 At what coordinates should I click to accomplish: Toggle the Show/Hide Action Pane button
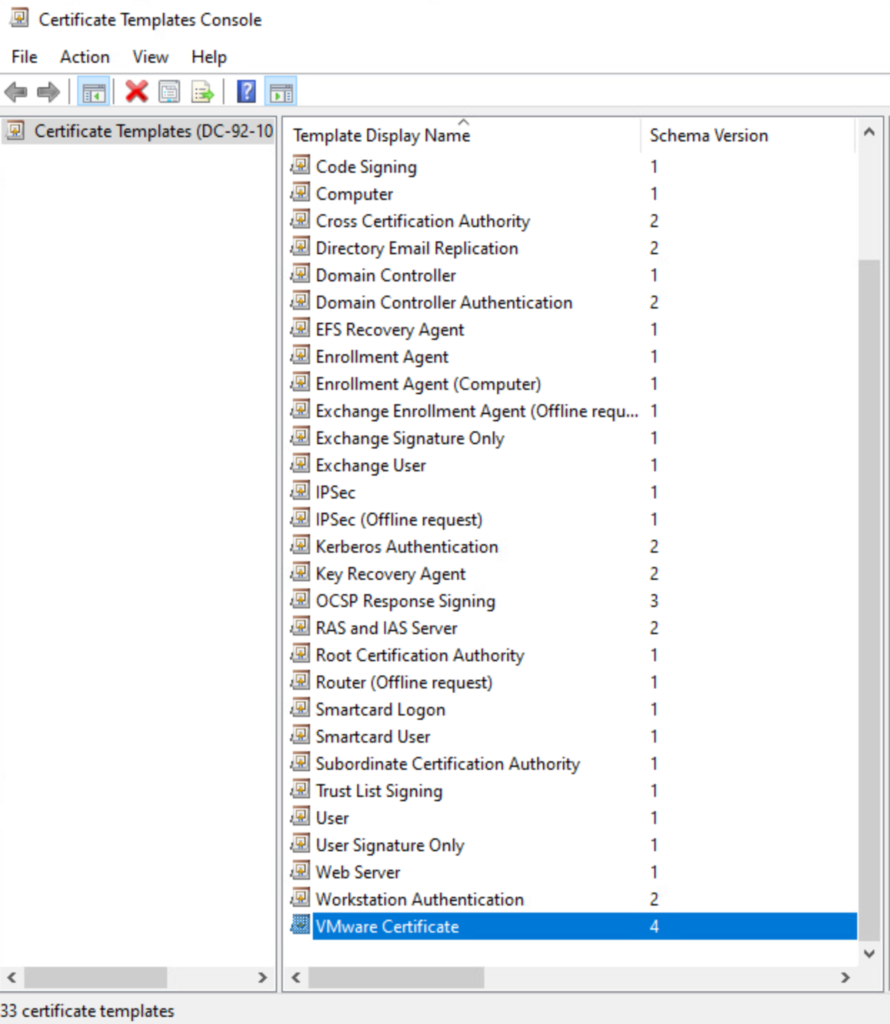click(281, 93)
